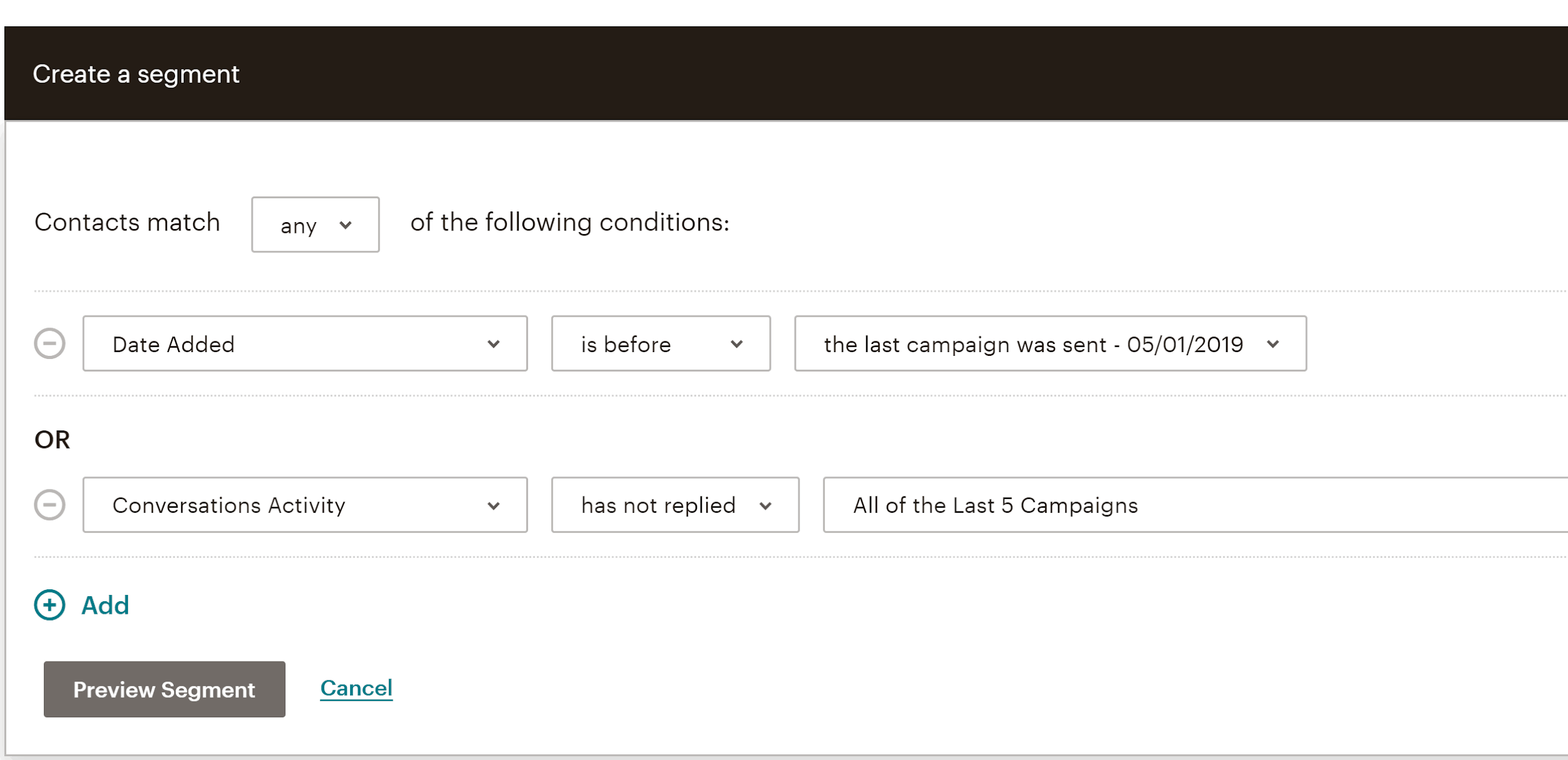This screenshot has width=1568, height=760.
Task: Click the Add text label
Action: pos(105,605)
